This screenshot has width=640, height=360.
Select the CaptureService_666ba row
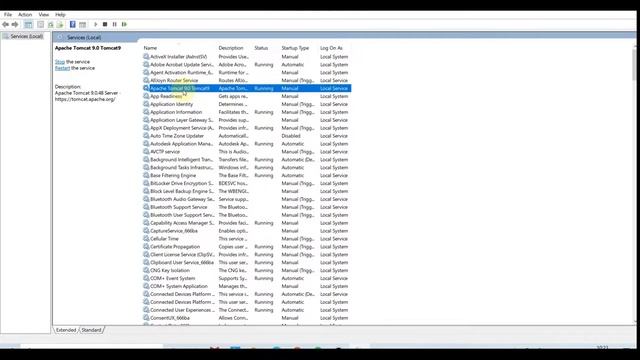click(x=247, y=231)
